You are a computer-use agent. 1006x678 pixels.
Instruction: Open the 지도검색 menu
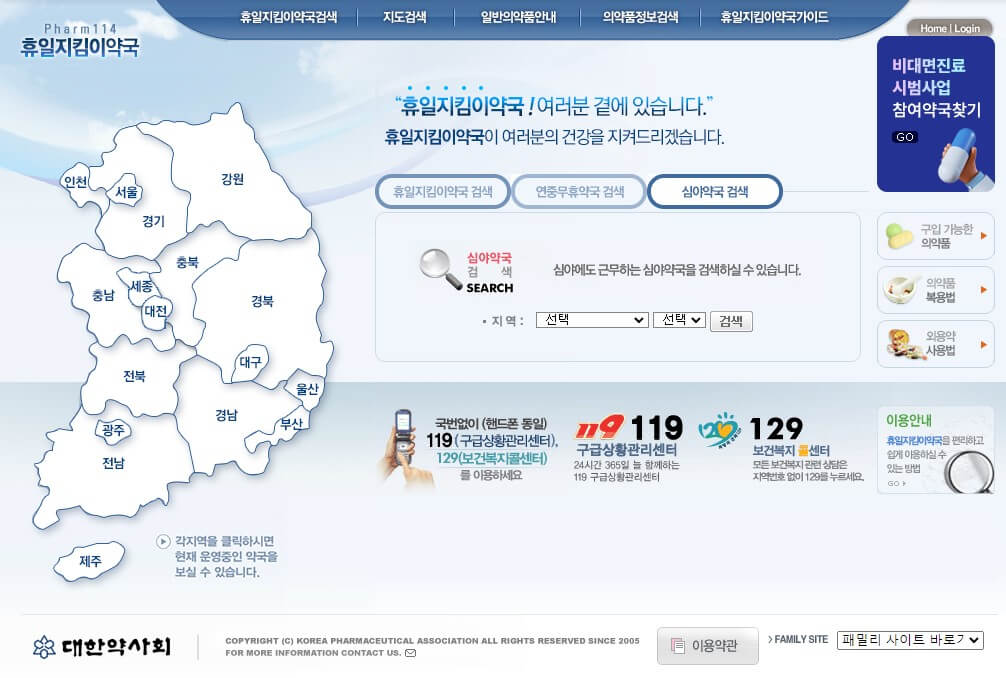405,17
